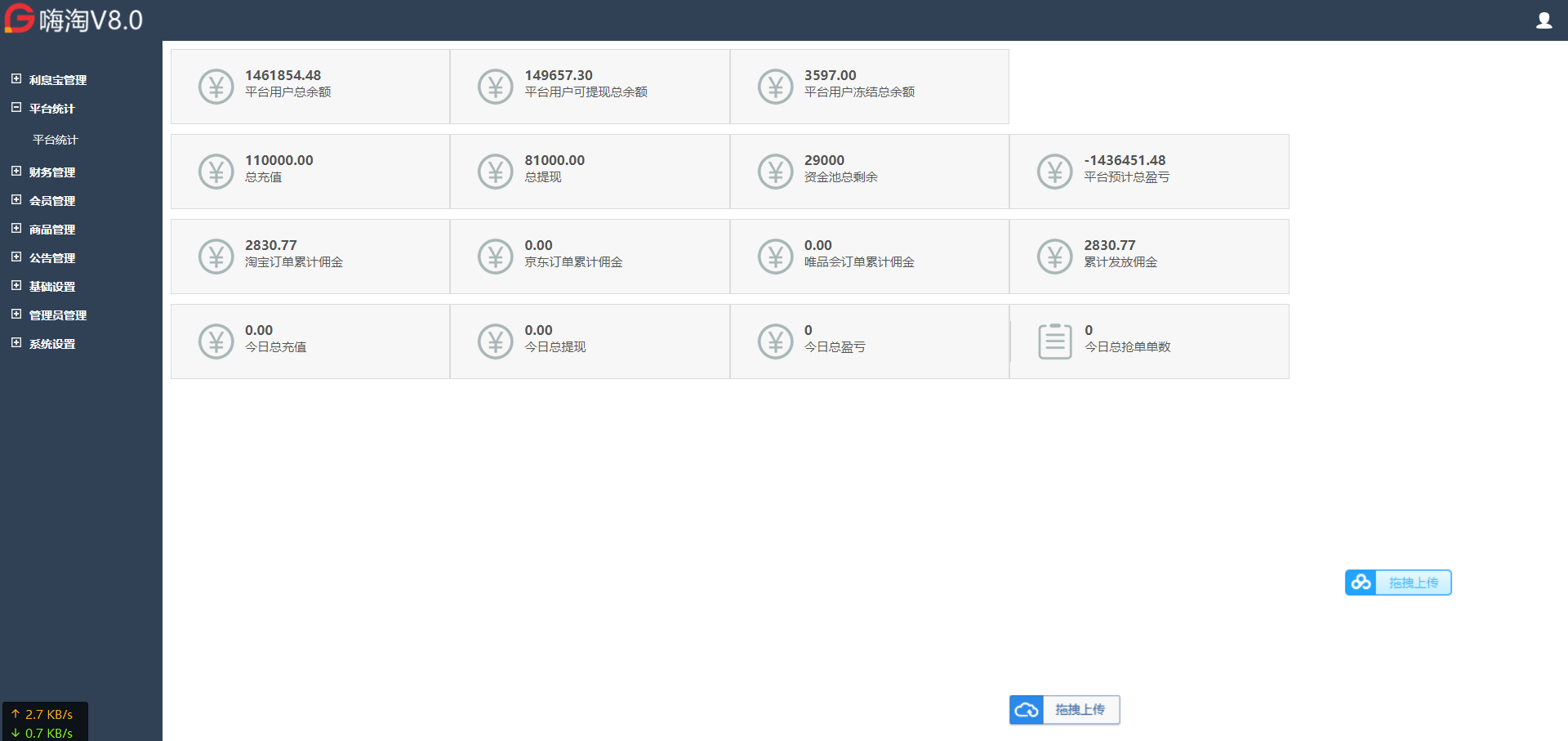Click yen icon beside 平台用户总余额
1568x741 pixels.
(x=216, y=87)
